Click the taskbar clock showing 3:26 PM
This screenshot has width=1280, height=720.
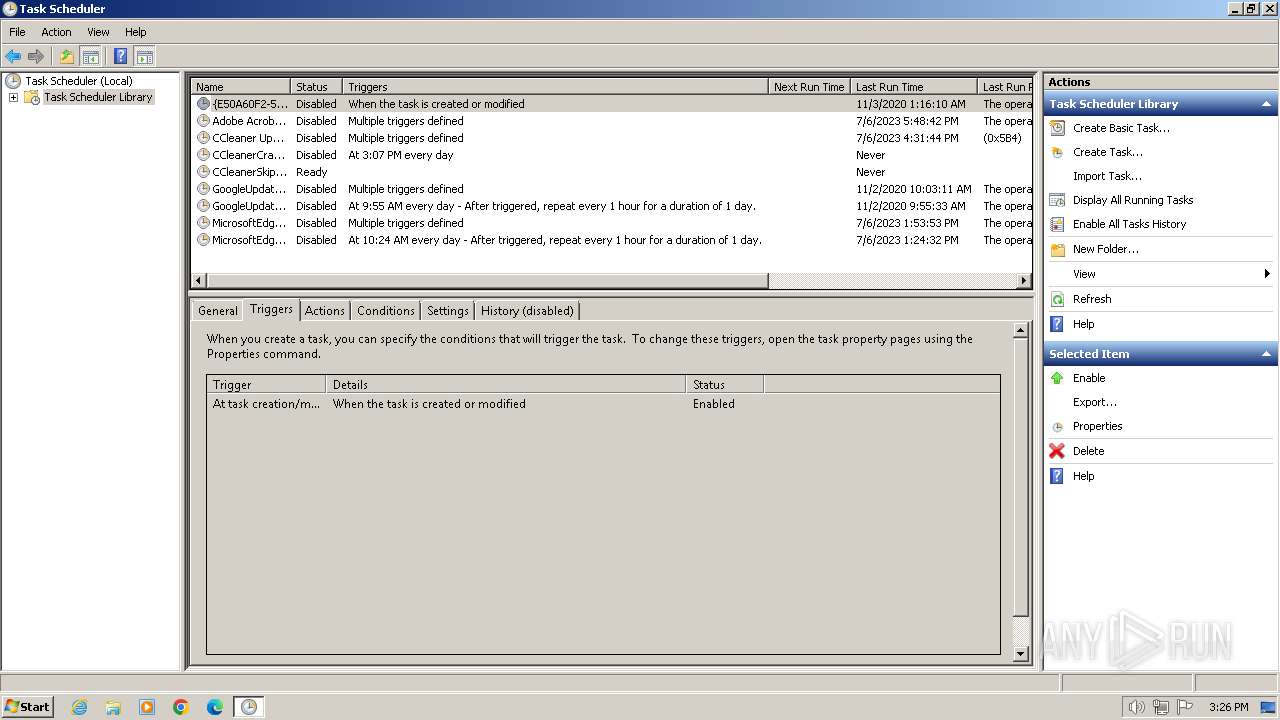1228,707
